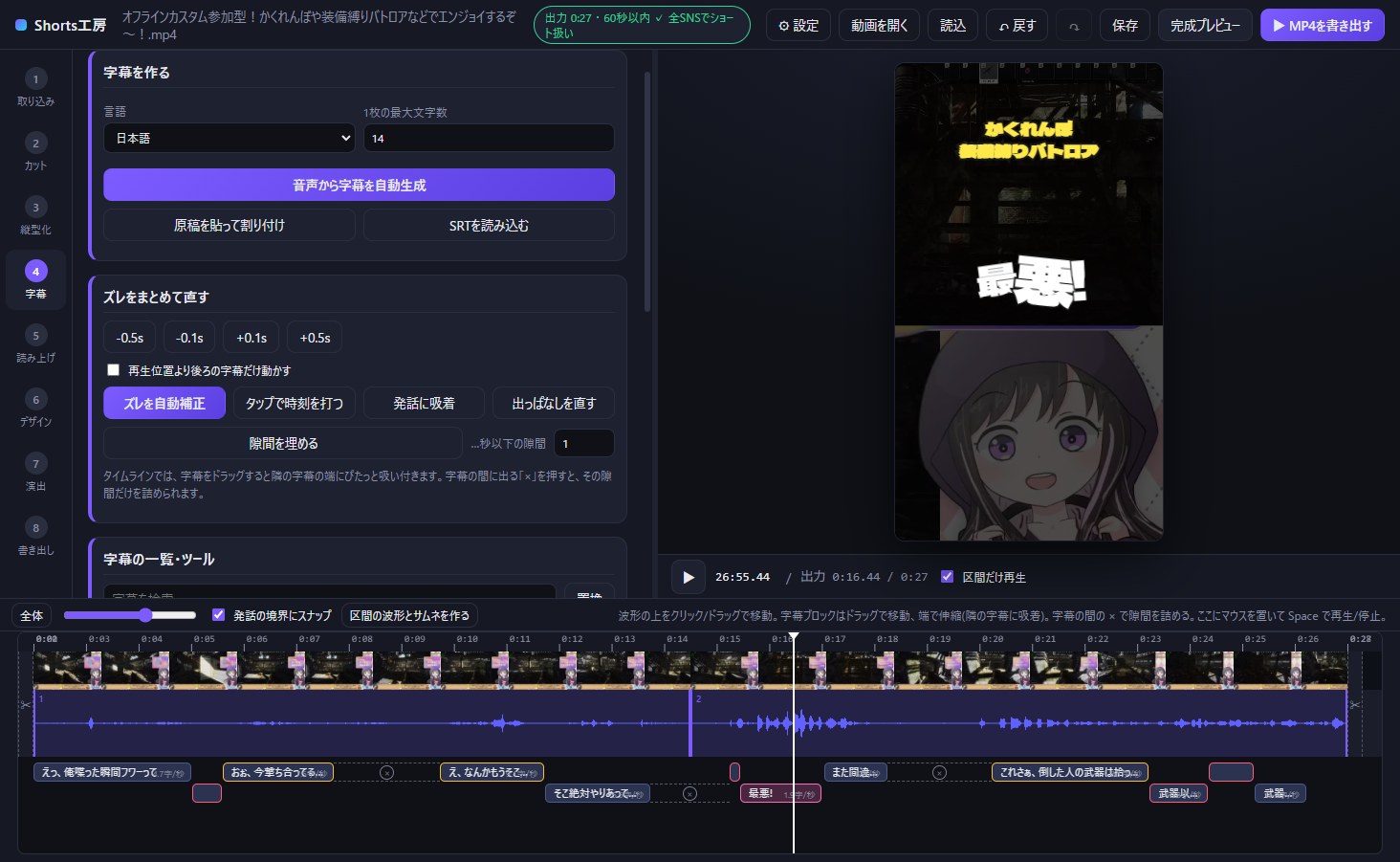Screen dimensions: 1400x862
Task: Close gap × after また間違 subtitle
Action: click(939, 772)
